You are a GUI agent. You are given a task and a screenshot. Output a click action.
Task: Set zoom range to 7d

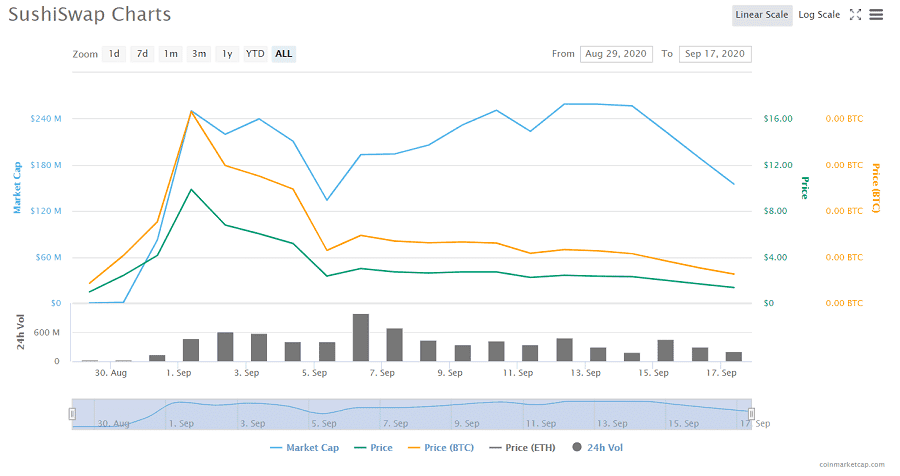[142, 54]
